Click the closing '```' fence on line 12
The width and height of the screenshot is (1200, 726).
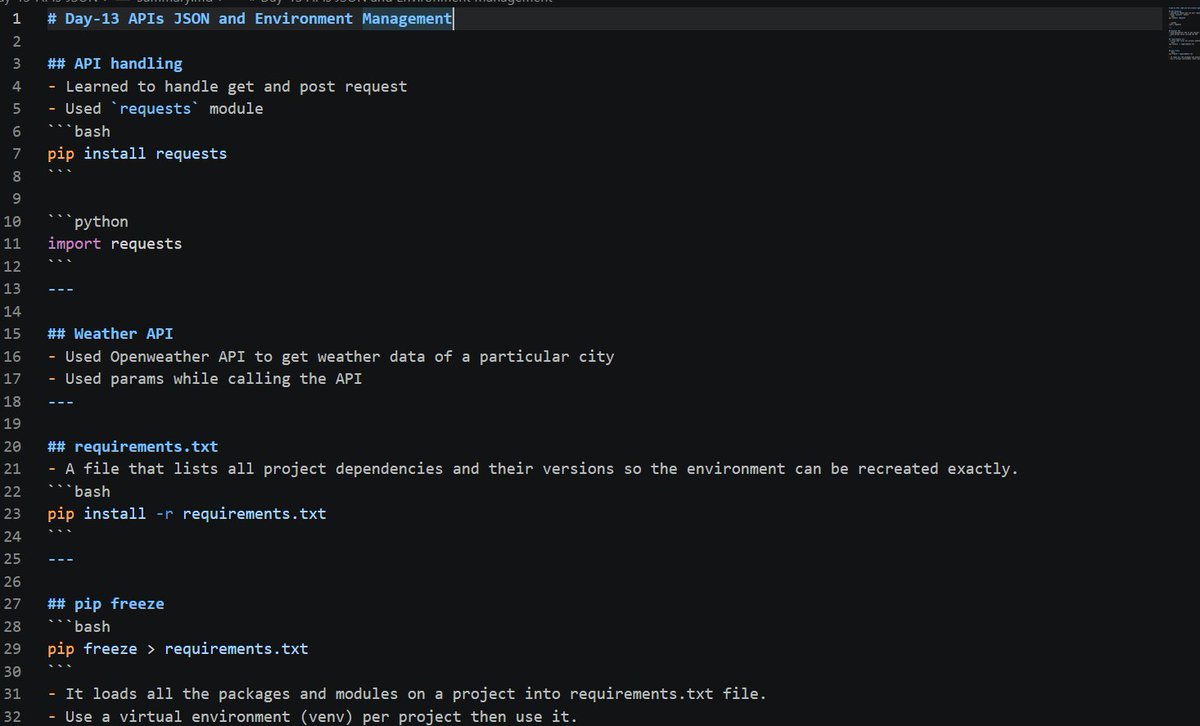(60, 266)
